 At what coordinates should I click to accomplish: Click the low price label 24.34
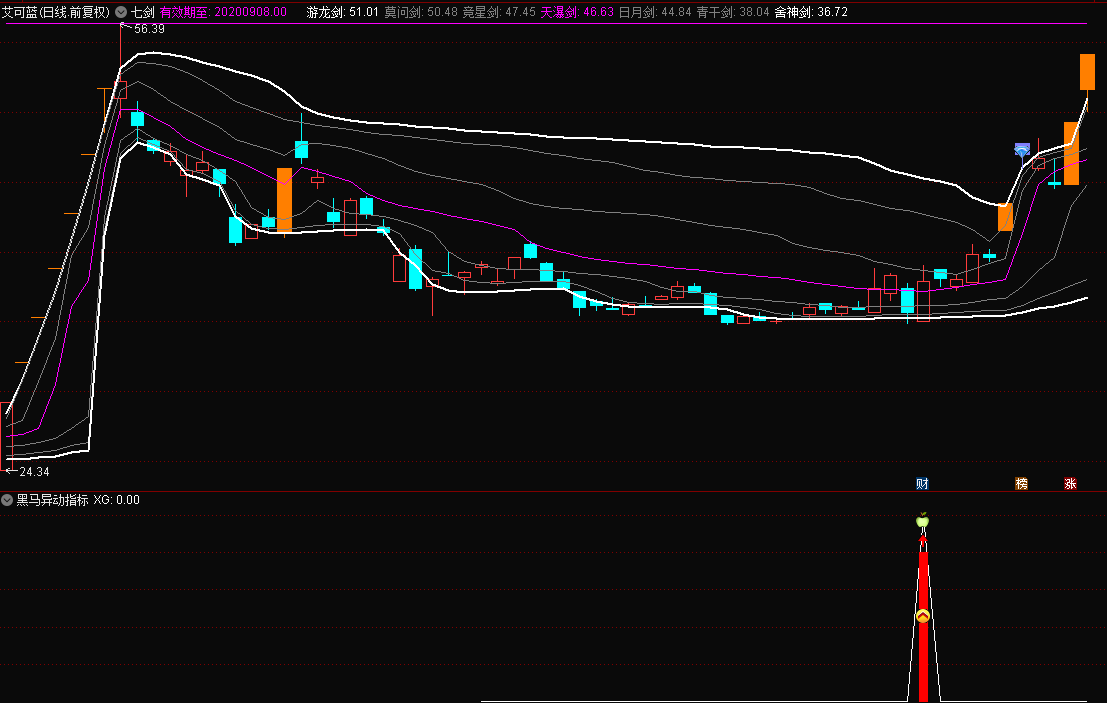coord(34,471)
